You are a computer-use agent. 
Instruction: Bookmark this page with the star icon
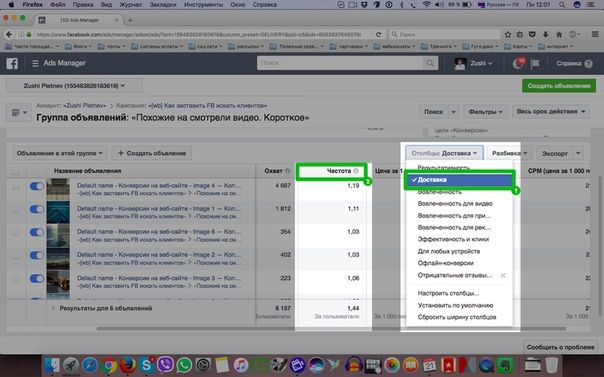tap(508, 34)
